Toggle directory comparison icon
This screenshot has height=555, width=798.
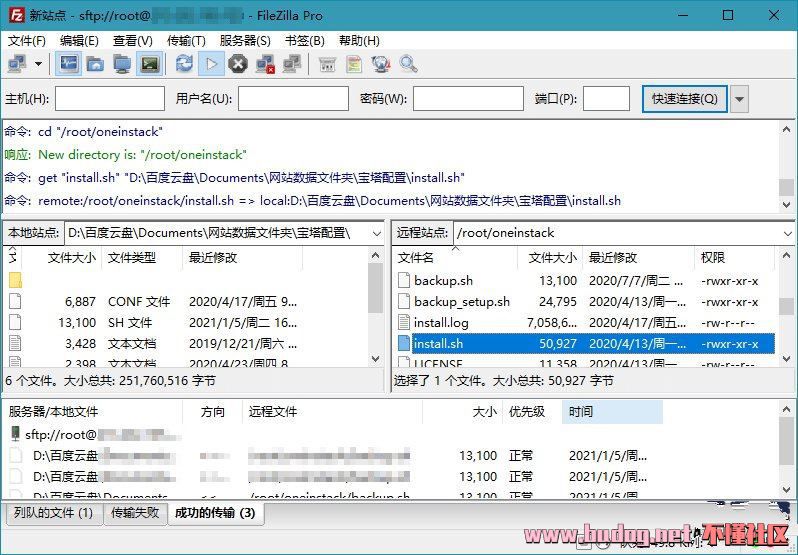pos(354,65)
